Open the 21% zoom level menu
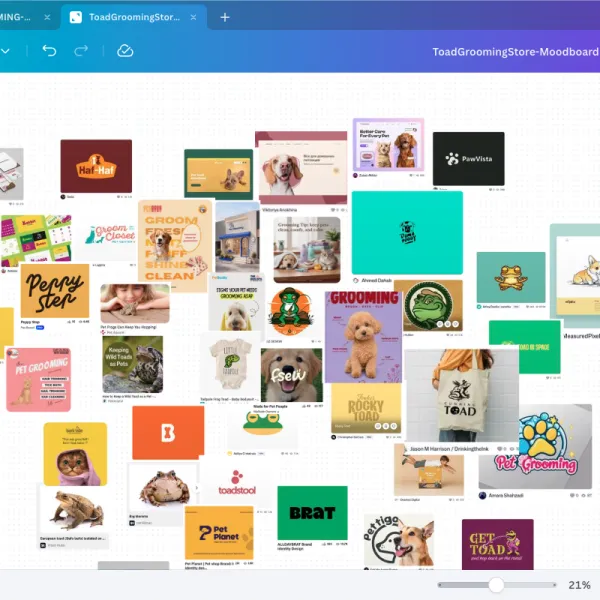 click(x=579, y=585)
